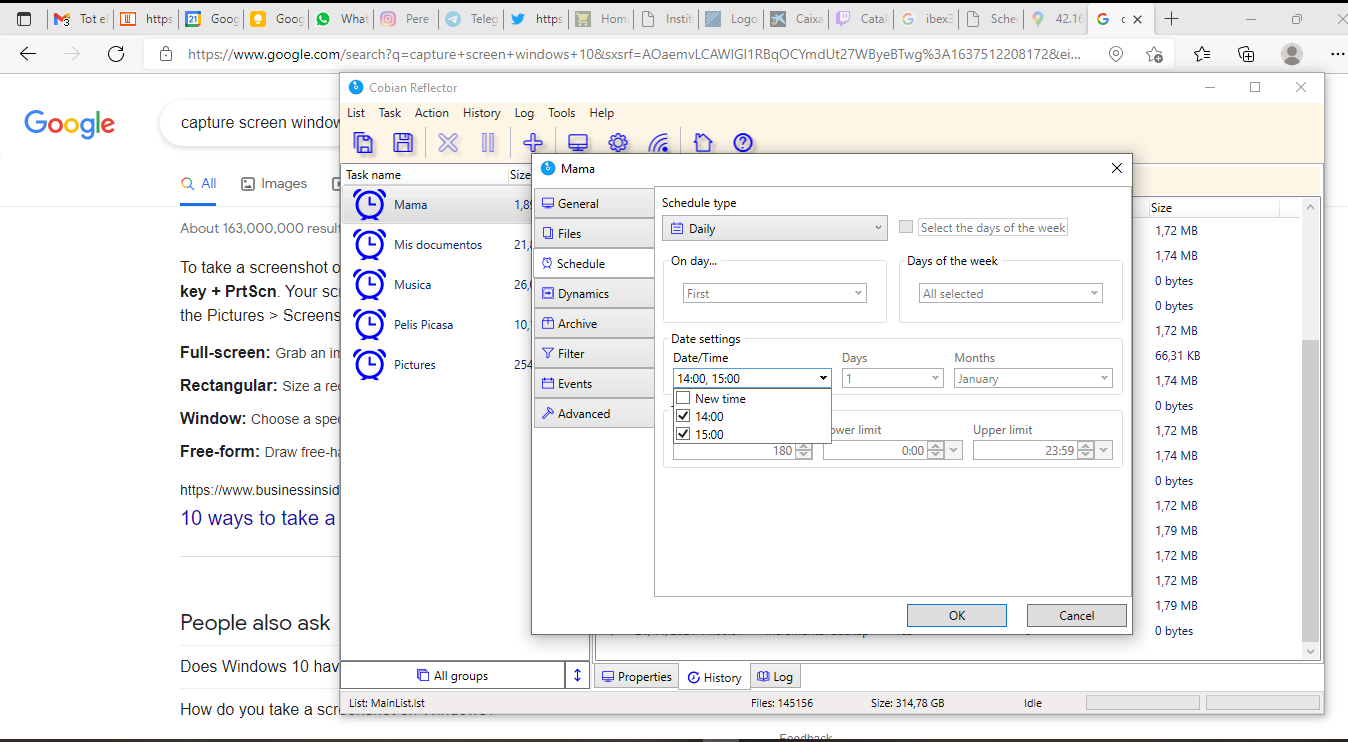Click Cancel in the Mama dialog
This screenshot has height=742, width=1348.
click(x=1077, y=615)
